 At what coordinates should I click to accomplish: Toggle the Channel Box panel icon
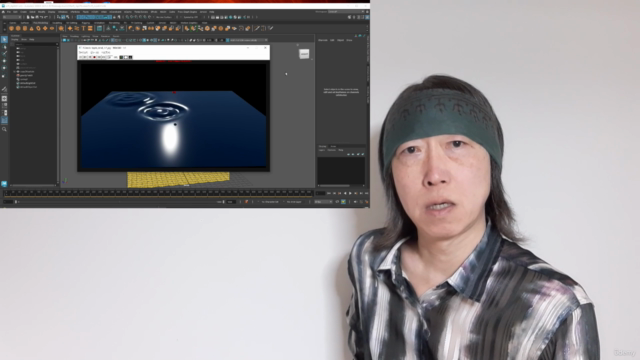click(x=367, y=17)
